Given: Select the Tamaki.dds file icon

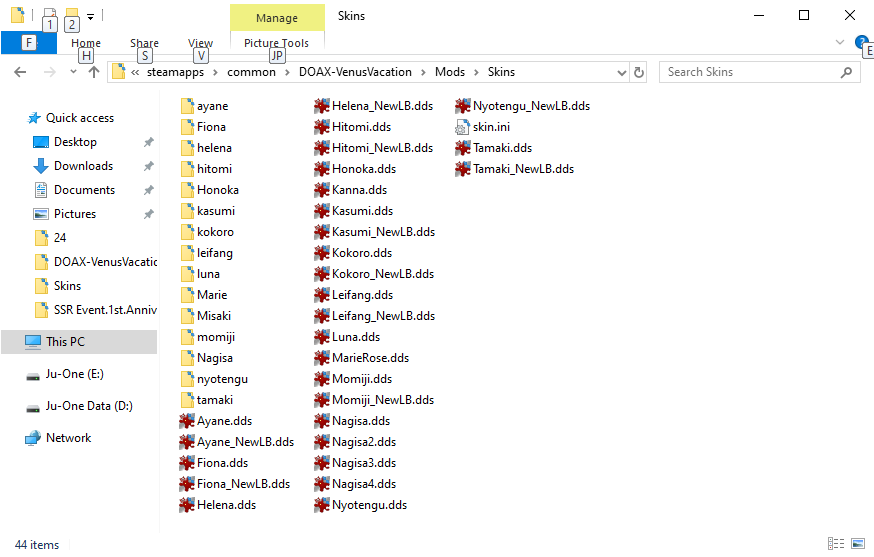Looking at the screenshot, I should click(x=463, y=148).
